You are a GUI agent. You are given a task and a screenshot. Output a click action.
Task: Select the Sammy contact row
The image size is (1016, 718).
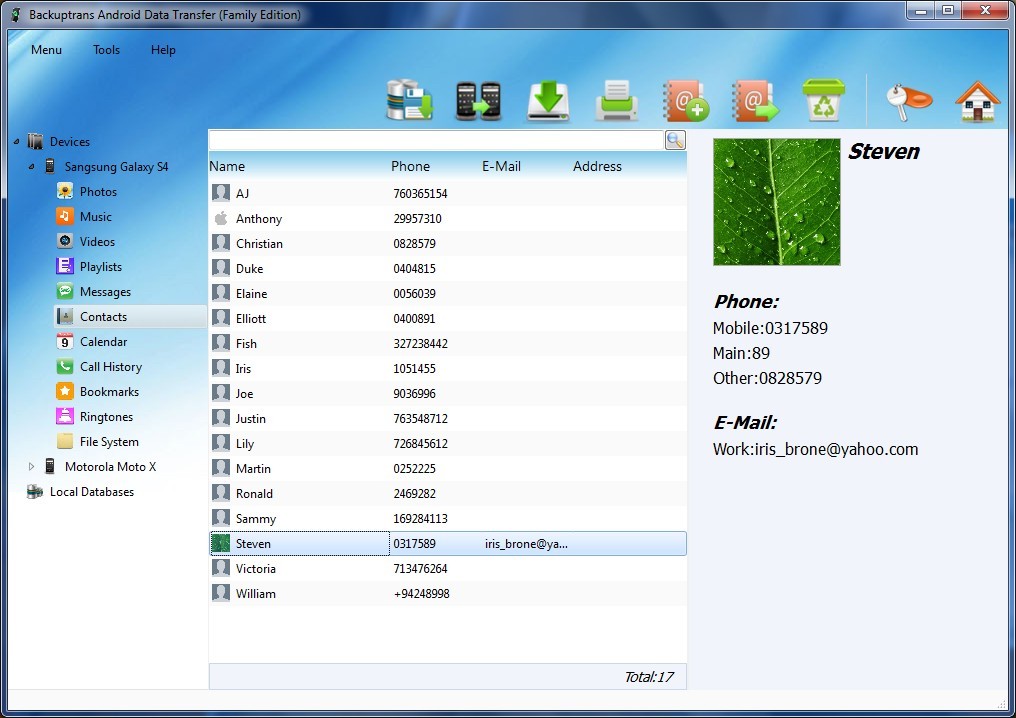point(448,518)
